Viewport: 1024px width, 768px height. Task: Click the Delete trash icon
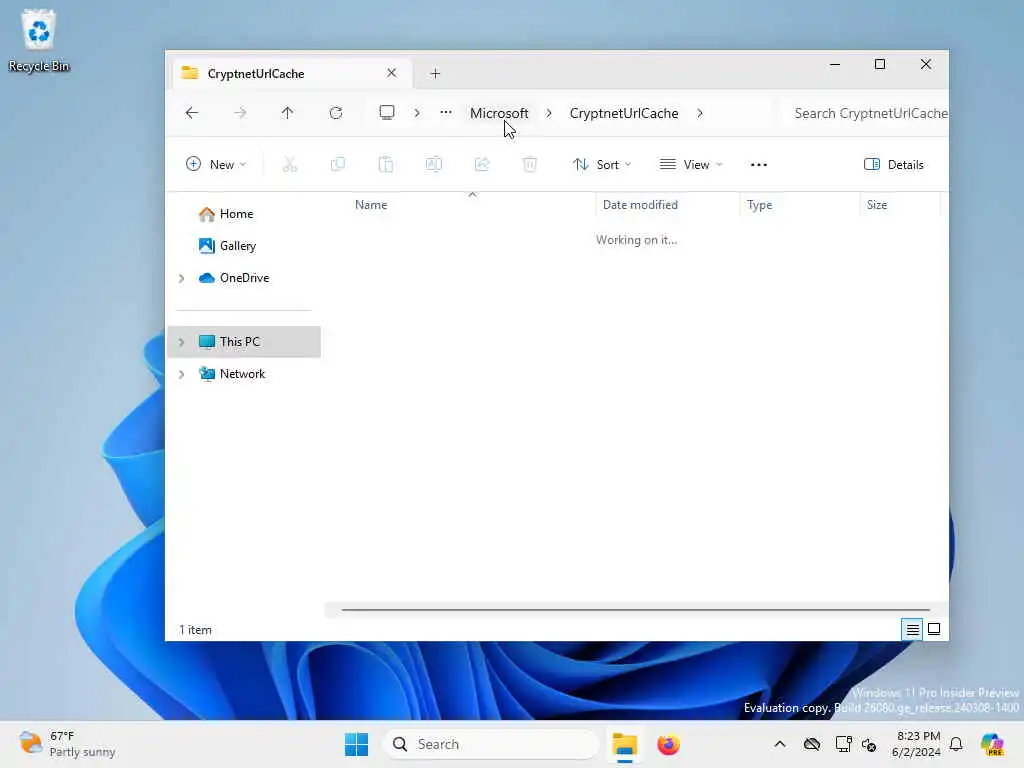[x=530, y=165]
